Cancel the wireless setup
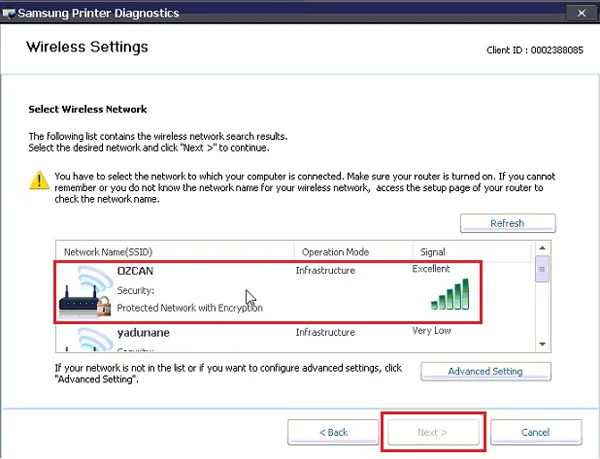600x459 pixels. tap(536, 432)
